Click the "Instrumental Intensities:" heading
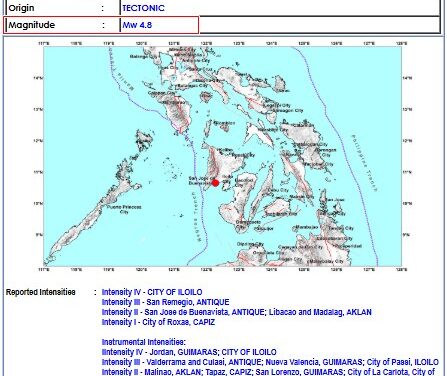447x376 pixels. tap(143, 342)
